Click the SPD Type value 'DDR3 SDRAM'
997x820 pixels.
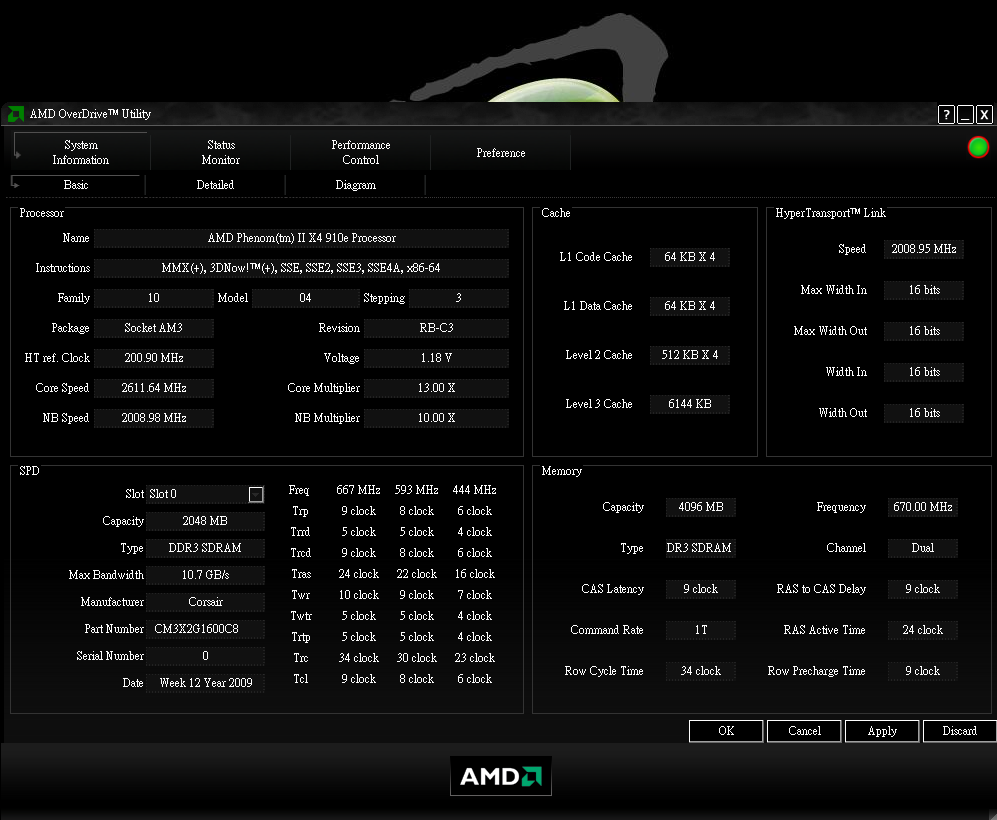click(205, 548)
